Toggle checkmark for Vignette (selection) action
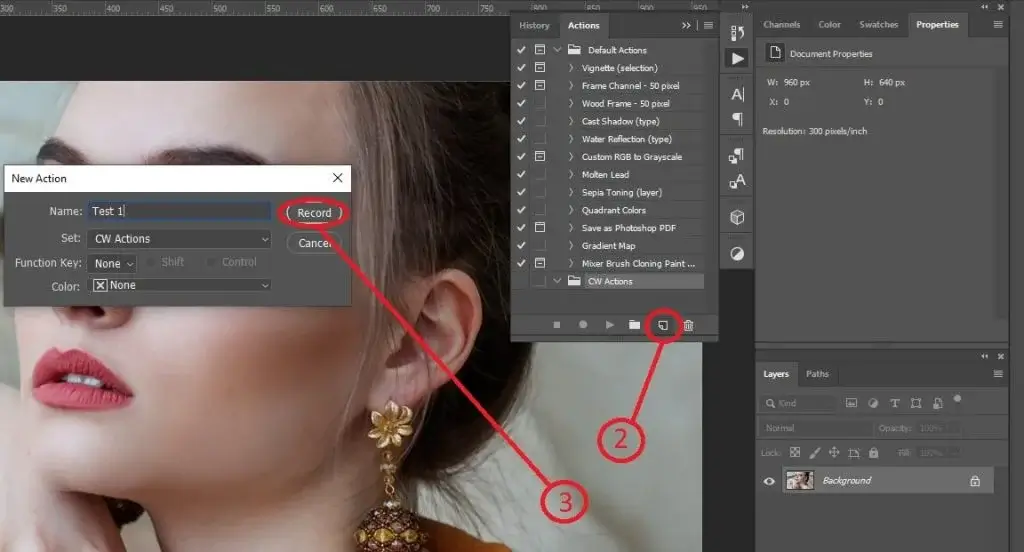Viewport: 1024px width, 552px height. click(x=521, y=67)
